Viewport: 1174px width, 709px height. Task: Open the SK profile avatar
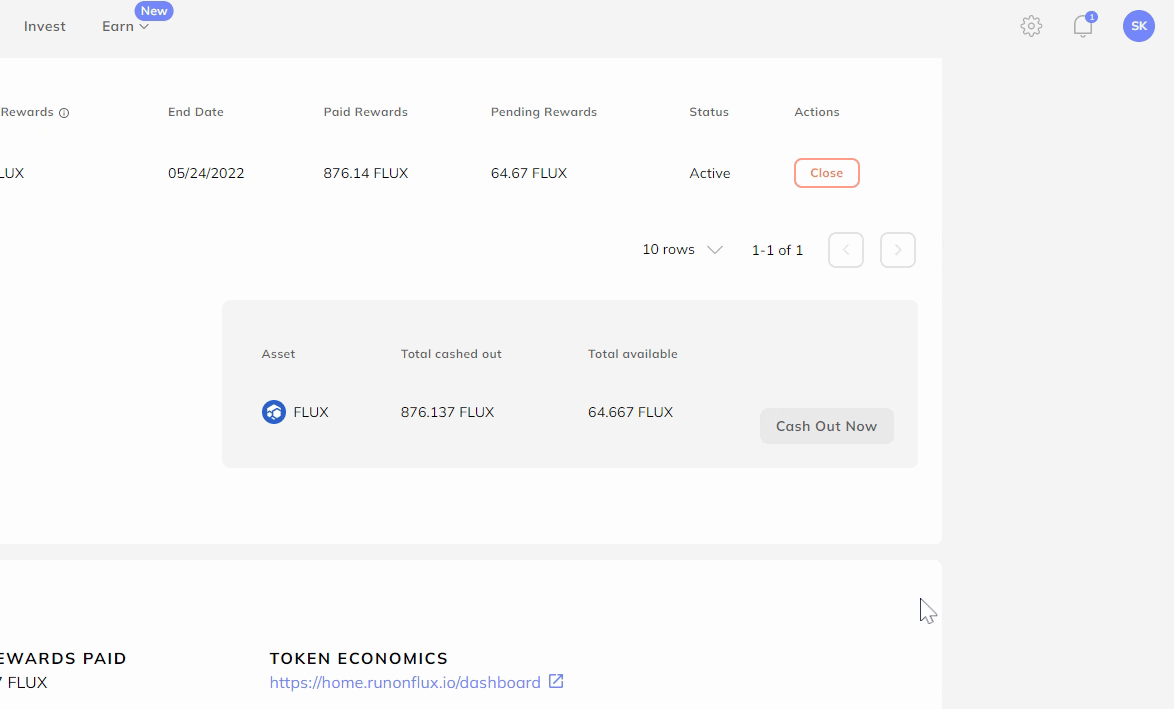pyautogui.click(x=1138, y=26)
